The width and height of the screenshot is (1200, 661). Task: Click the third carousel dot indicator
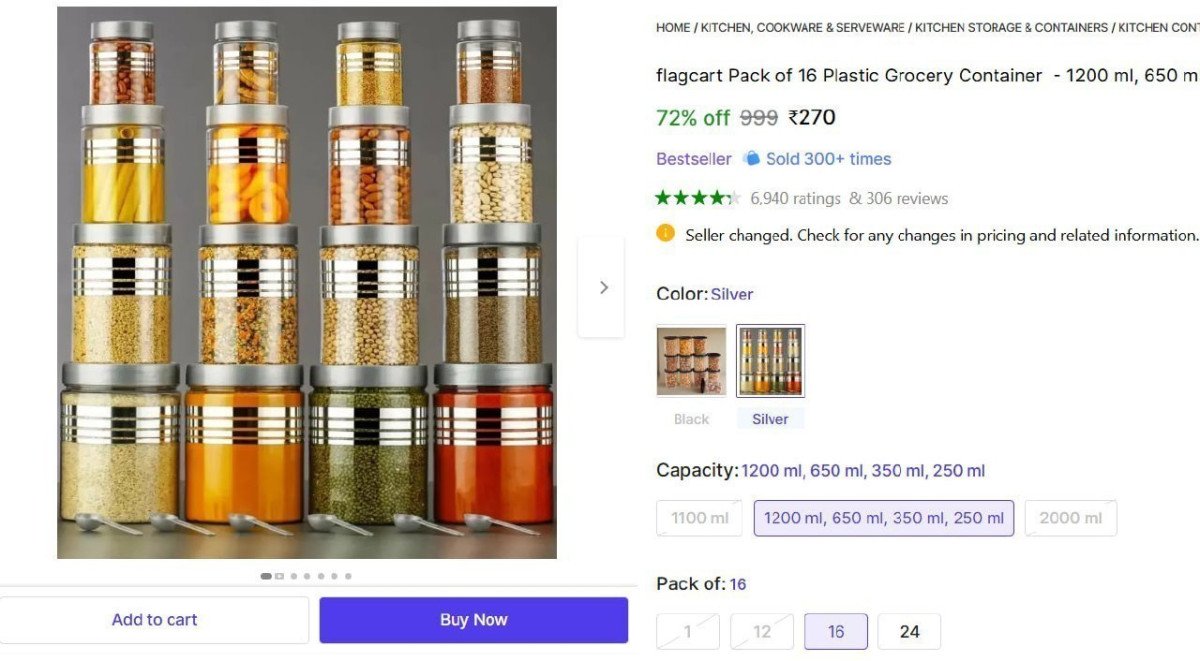295,576
